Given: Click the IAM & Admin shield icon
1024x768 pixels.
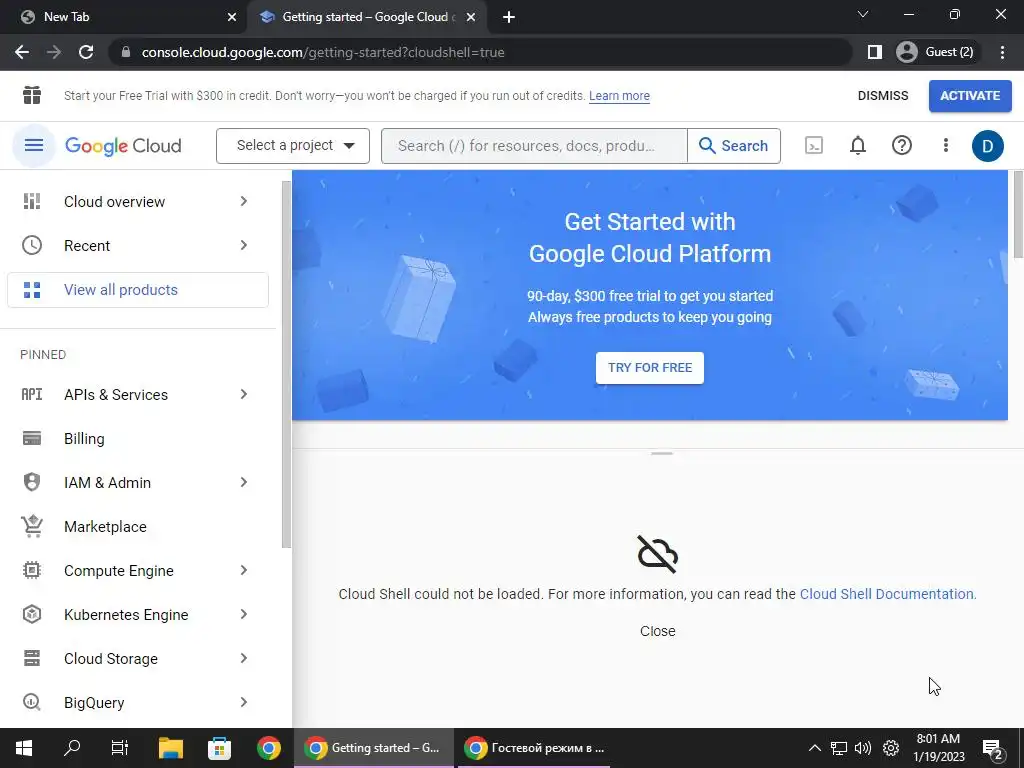Looking at the screenshot, I should tap(32, 482).
